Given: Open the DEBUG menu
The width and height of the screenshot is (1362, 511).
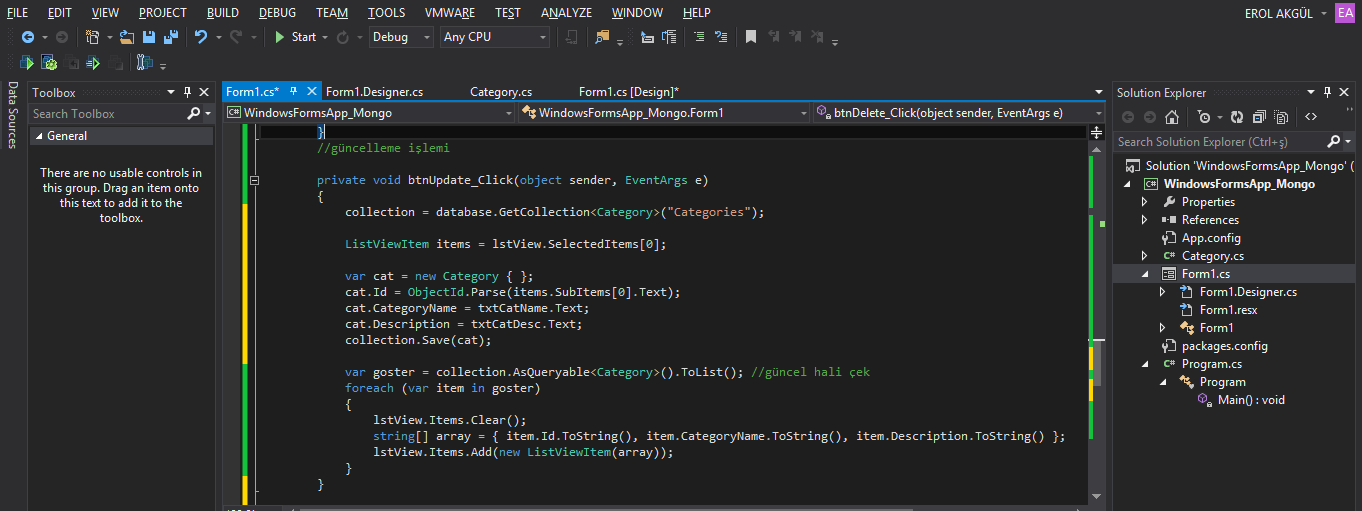Looking at the screenshot, I should 276,13.
